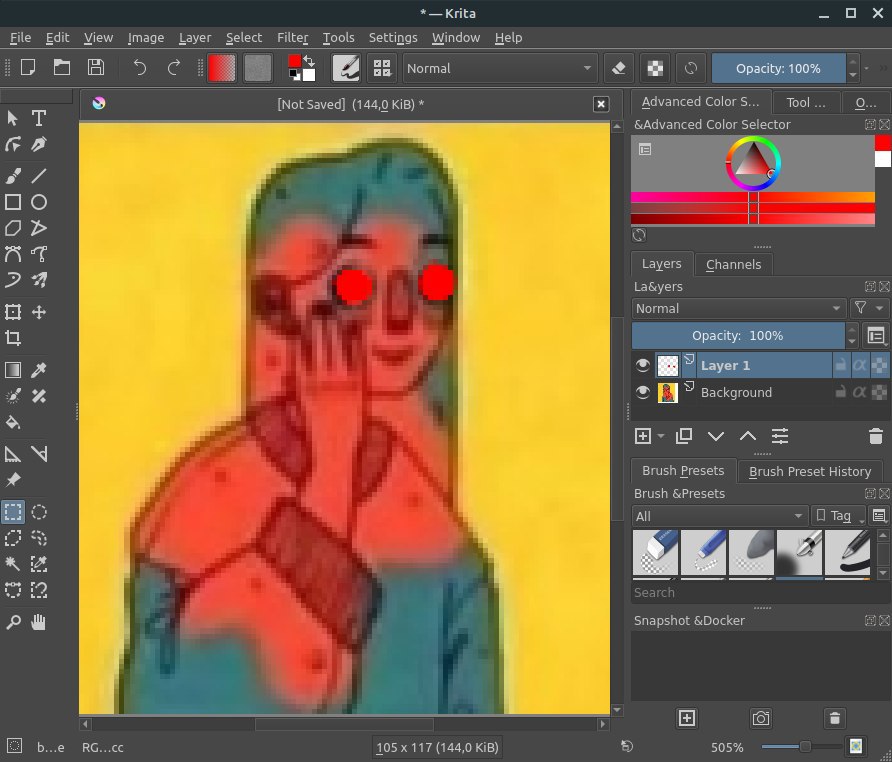Screen dimensions: 892x762
Task: Select the Freehand Brush tool
Action: [x=13, y=176]
